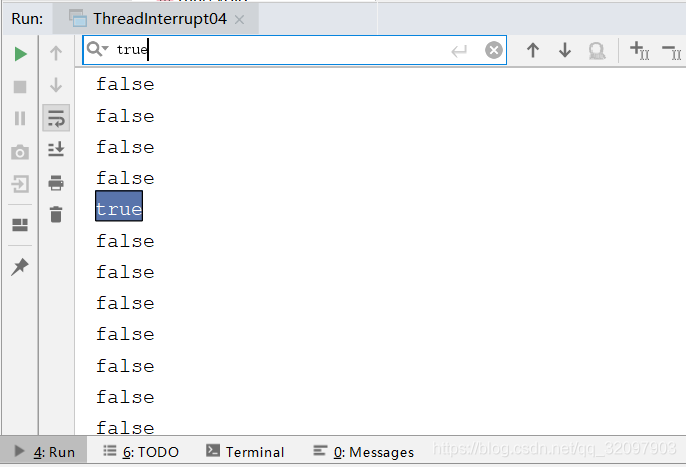Screen dimensions: 686x467
Task: Pause the program output
Action: pos(20,118)
